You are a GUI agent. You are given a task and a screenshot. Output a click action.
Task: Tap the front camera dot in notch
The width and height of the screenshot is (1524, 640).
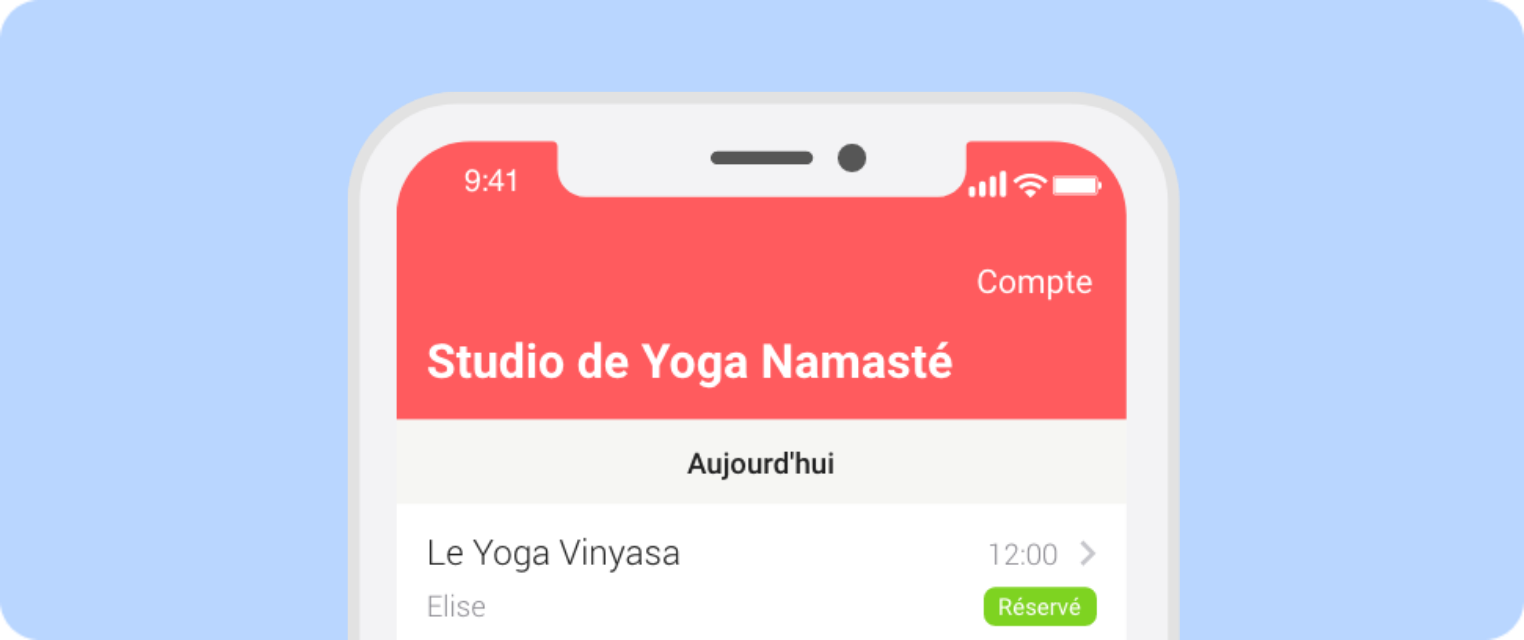point(852,158)
